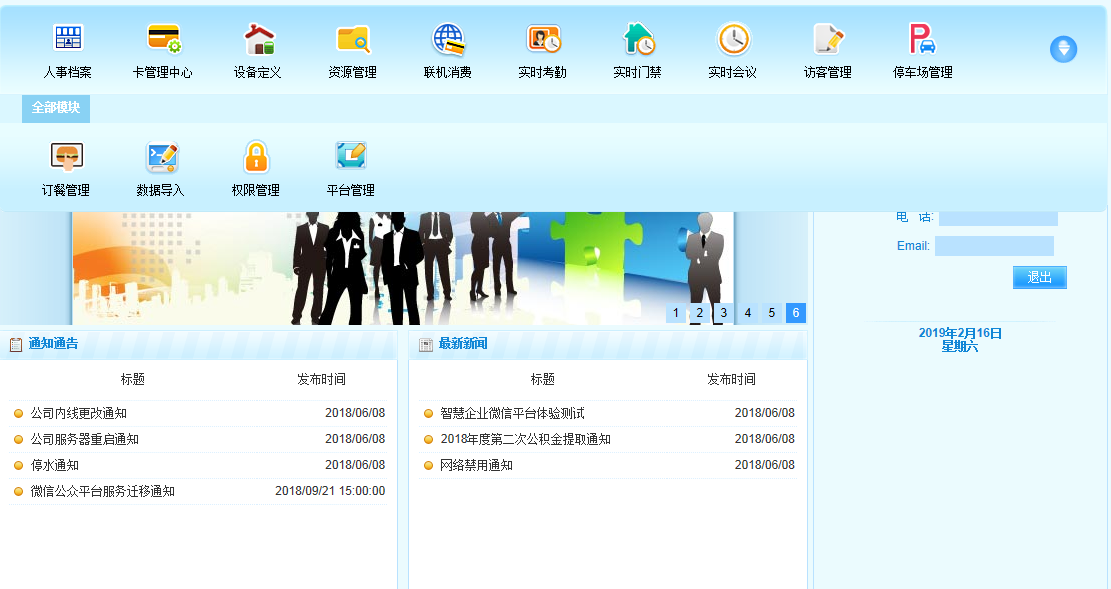Open 通知通告 notices section header
Screen dimensions: 1111x589
point(53,344)
